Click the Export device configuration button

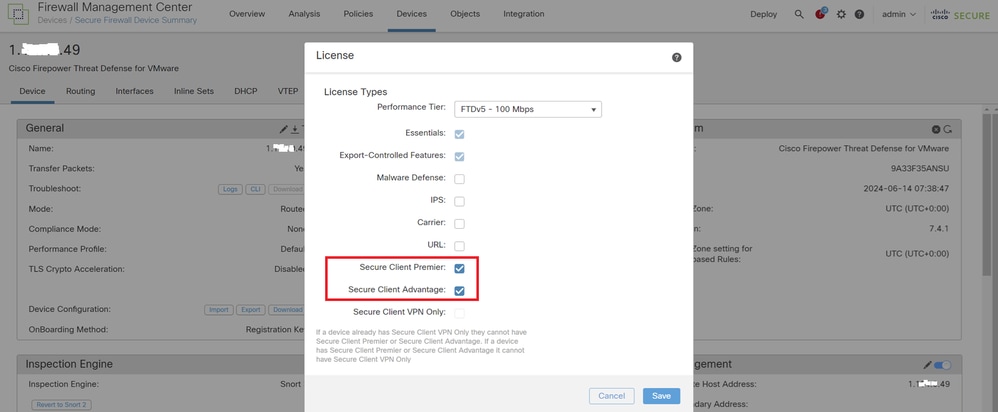pyautogui.click(x=250, y=309)
